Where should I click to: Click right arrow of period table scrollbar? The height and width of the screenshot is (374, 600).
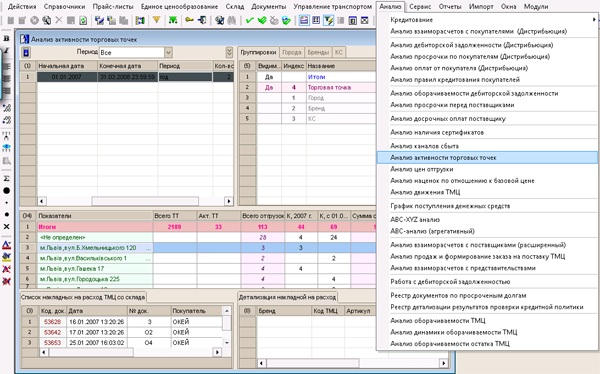[x=229, y=201]
